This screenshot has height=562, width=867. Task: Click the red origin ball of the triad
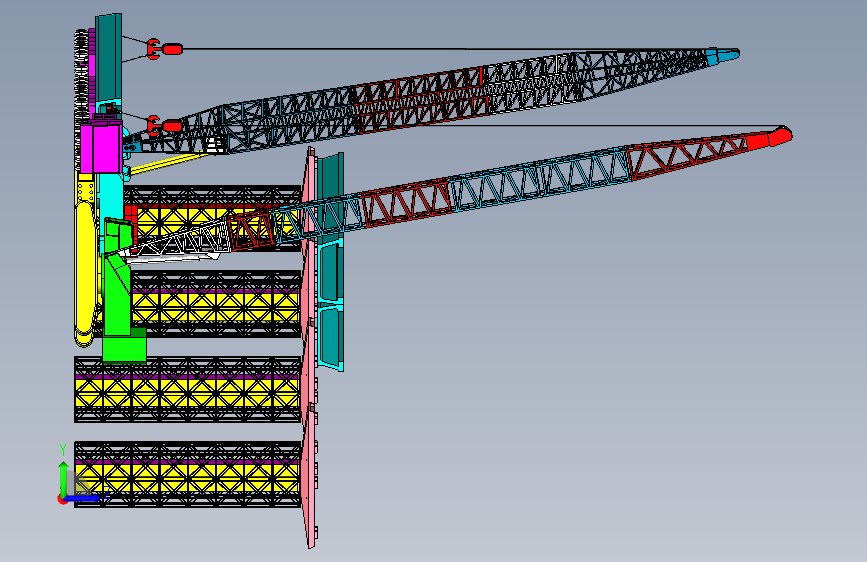point(62,499)
